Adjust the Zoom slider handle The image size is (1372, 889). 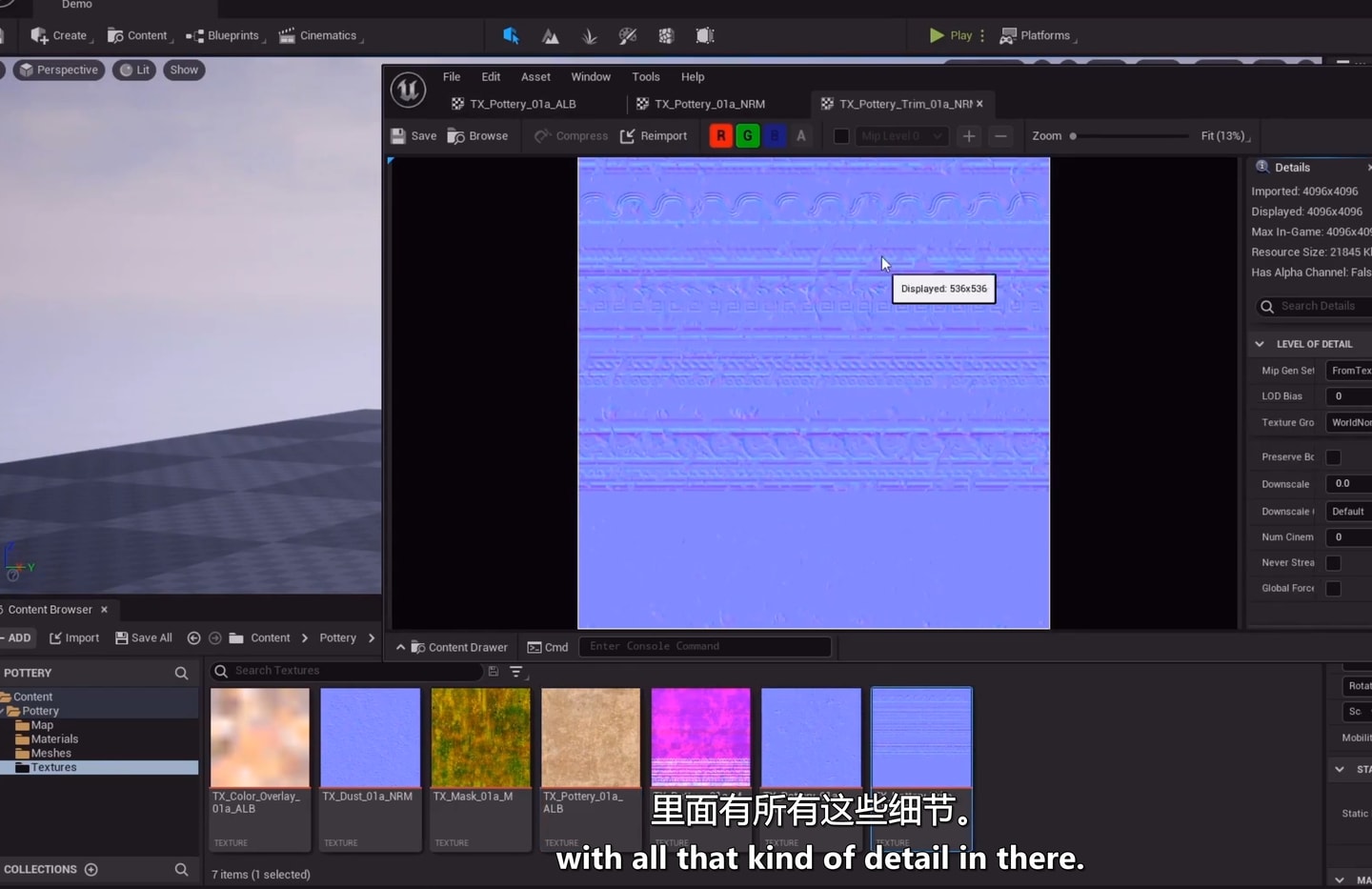(1073, 136)
